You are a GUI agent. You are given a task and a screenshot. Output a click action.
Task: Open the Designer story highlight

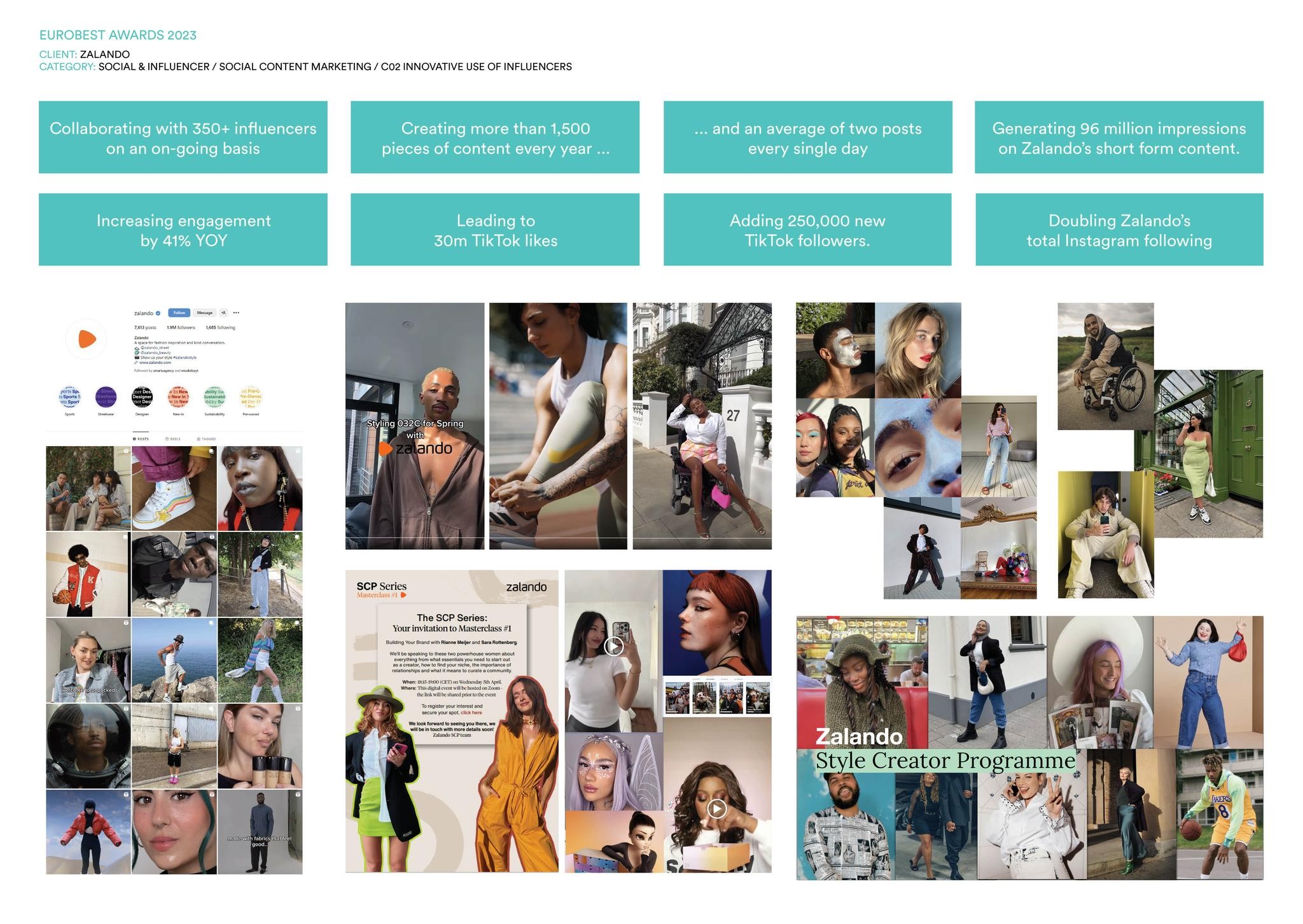tap(142, 396)
